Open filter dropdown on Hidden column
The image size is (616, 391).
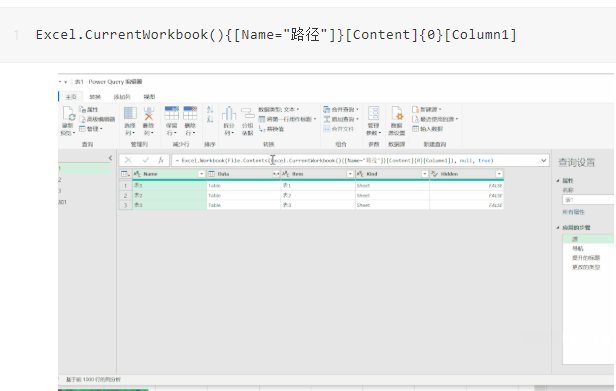[499, 174]
